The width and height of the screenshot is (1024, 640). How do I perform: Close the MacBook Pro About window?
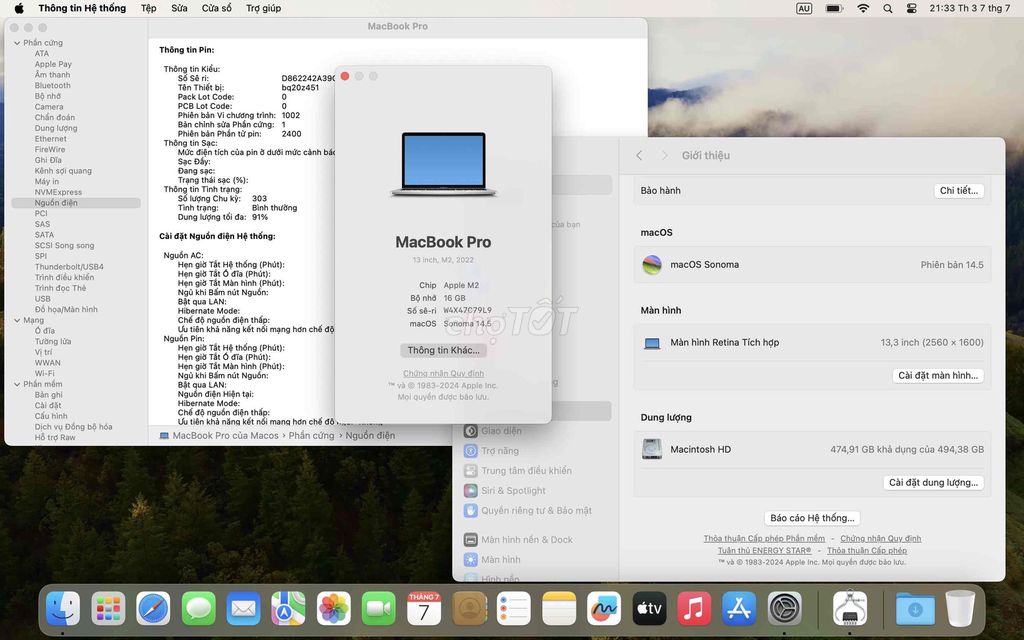(345, 76)
